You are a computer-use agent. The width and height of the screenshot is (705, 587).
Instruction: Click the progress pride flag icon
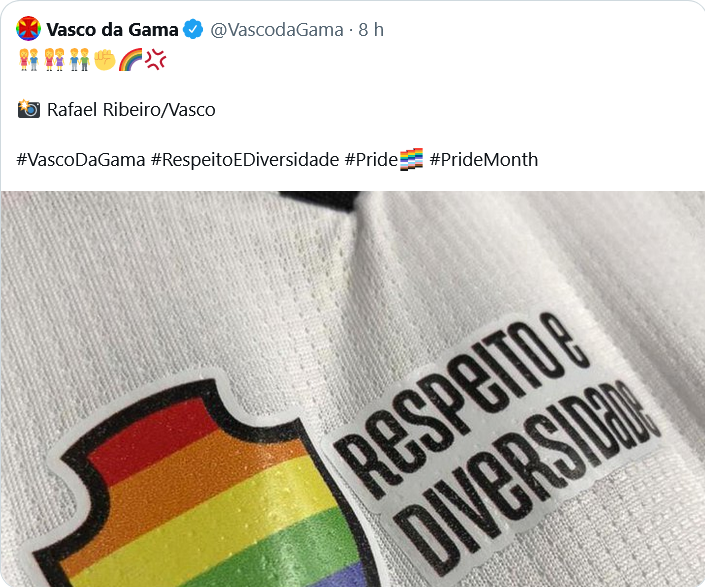pos(411,159)
